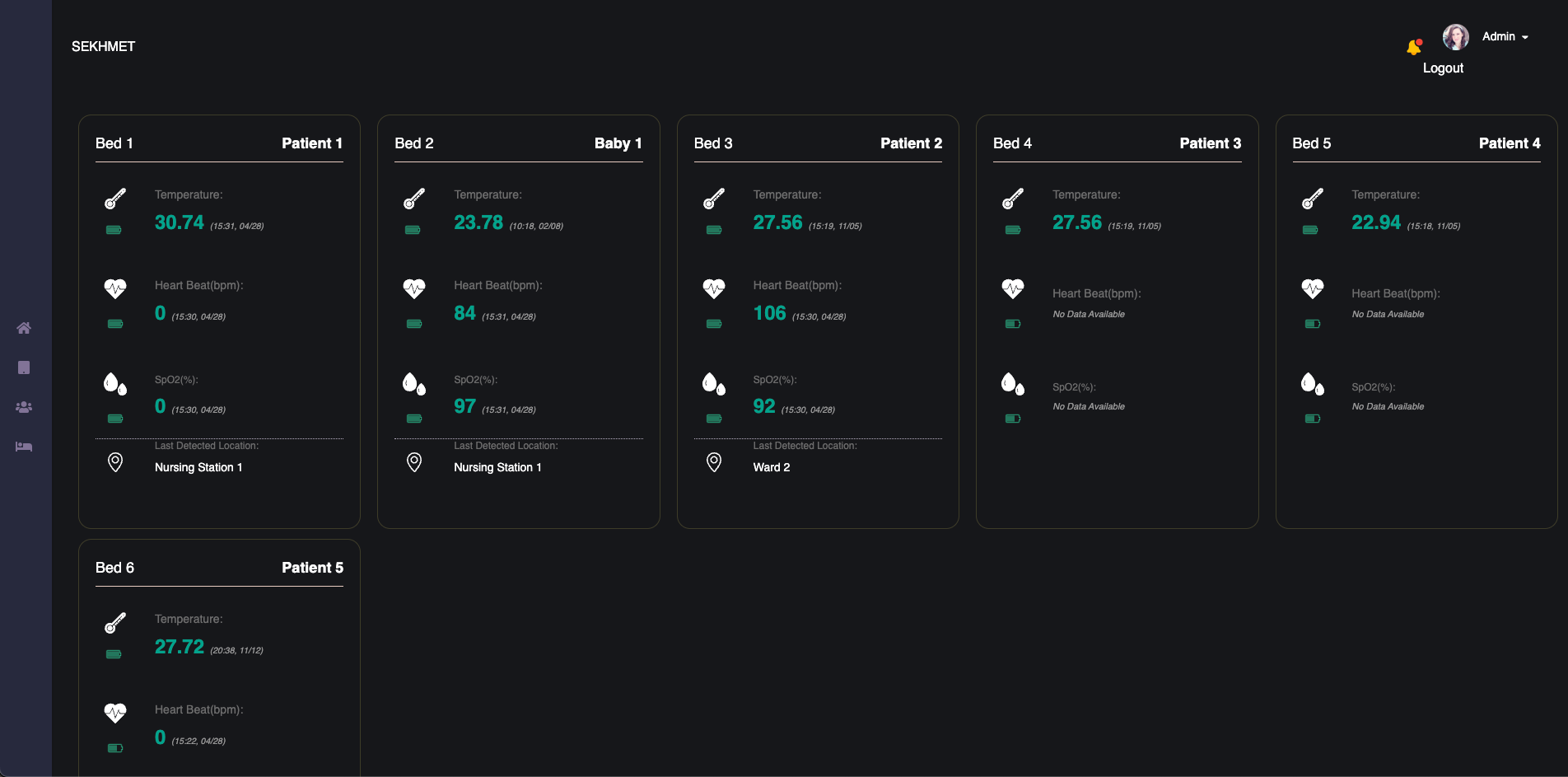The width and height of the screenshot is (1568, 777).
Task: Click the temperature reading 27.72 on Bed 6
Action: coord(180,647)
